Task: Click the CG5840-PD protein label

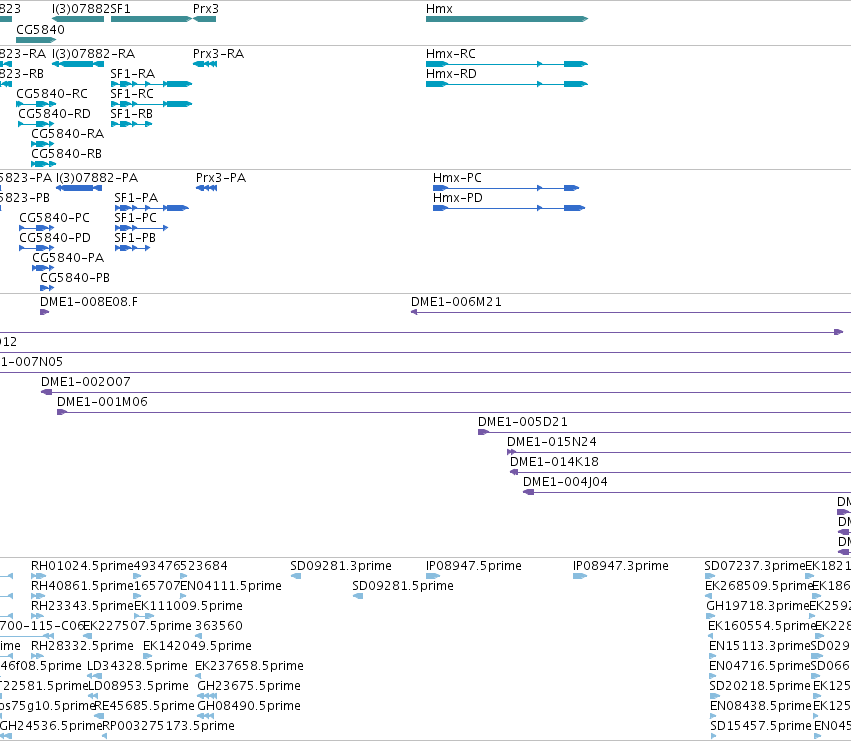Action: (x=55, y=238)
